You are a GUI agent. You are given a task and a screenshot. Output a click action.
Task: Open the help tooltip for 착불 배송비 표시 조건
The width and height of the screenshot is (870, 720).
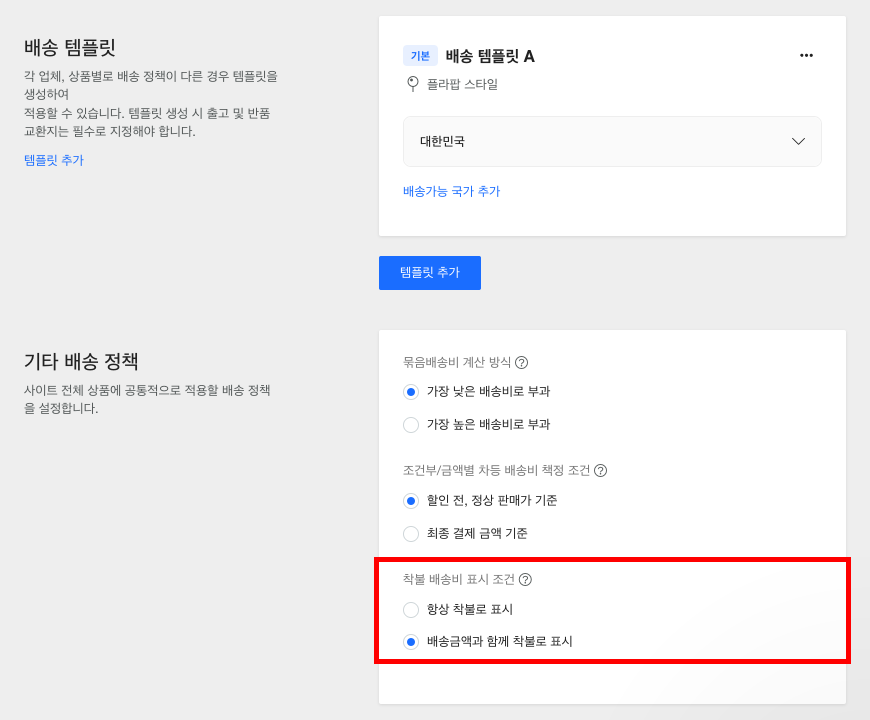tap(525, 579)
